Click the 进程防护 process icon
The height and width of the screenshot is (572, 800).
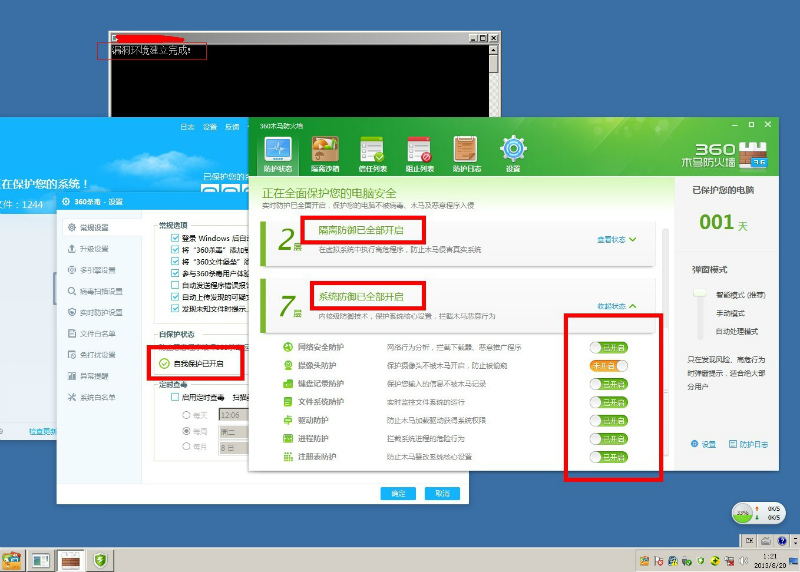pyautogui.click(x=288, y=438)
